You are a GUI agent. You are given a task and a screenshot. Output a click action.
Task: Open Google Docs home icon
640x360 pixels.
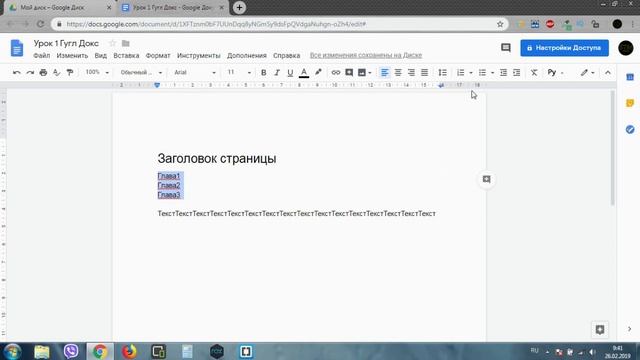[17, 48]
